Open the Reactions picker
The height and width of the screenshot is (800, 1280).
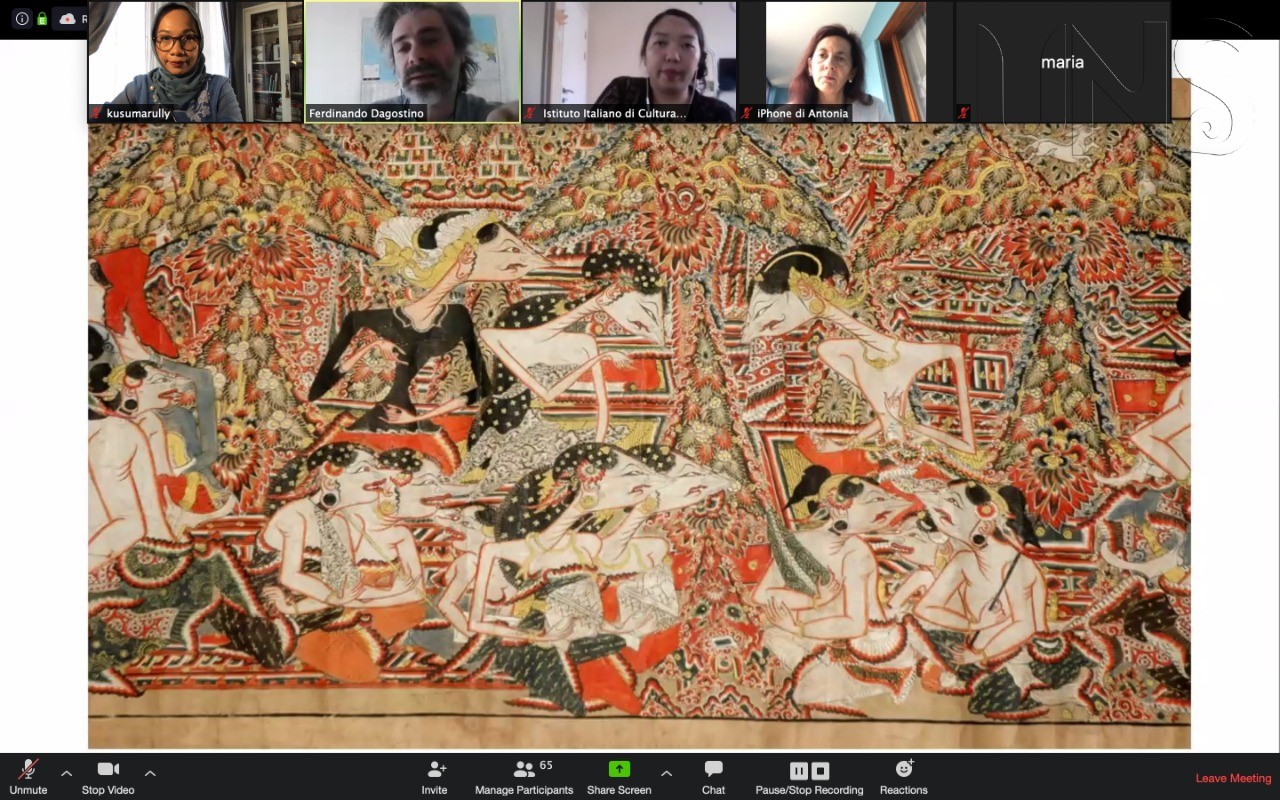pos(904,775)
